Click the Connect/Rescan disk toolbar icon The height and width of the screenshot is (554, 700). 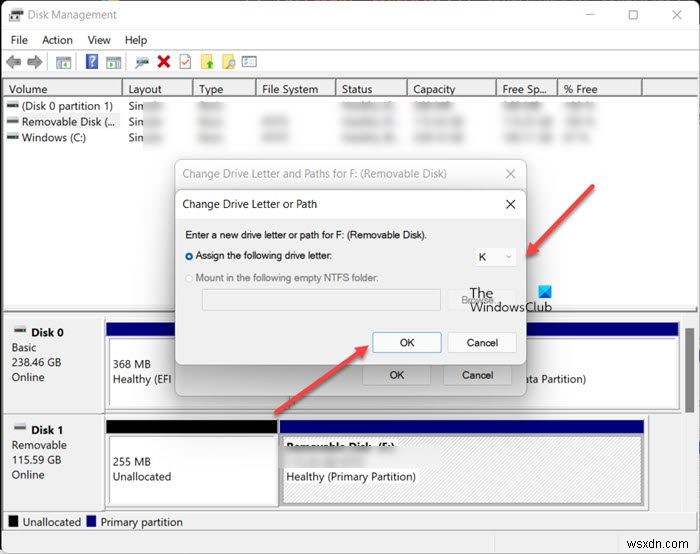(x=142, y=62)
